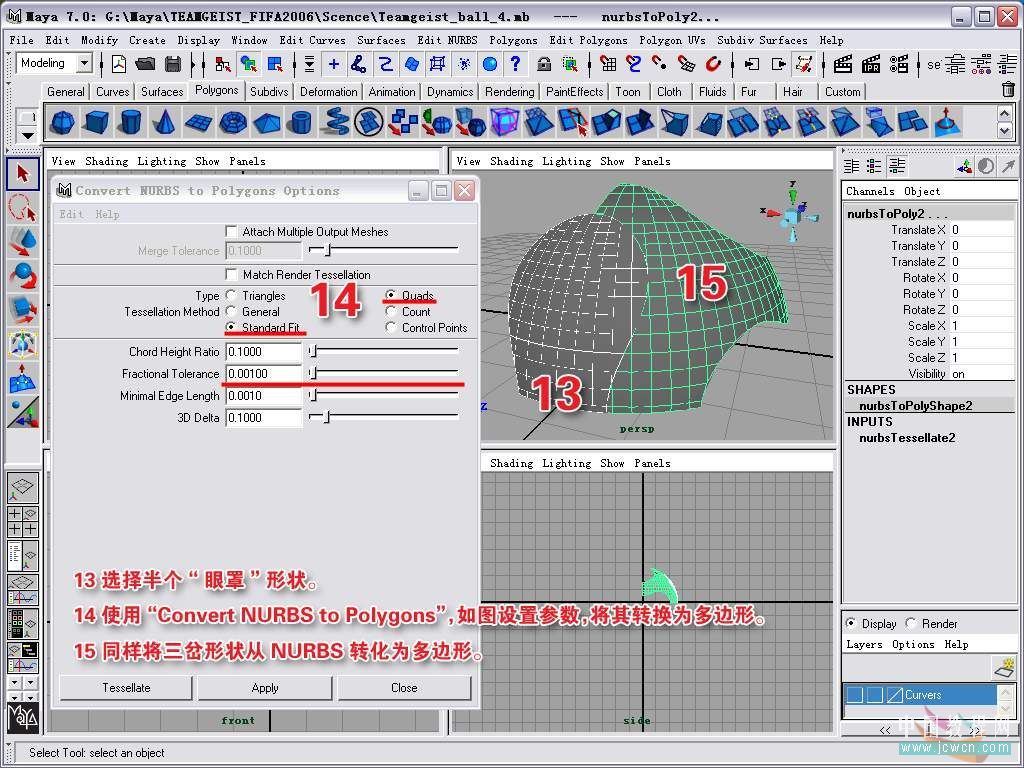The width and height of the screenshot is (1024, 768).
Task: Create a polygon cube from the shelf
Action: click(x=97, y=121)
